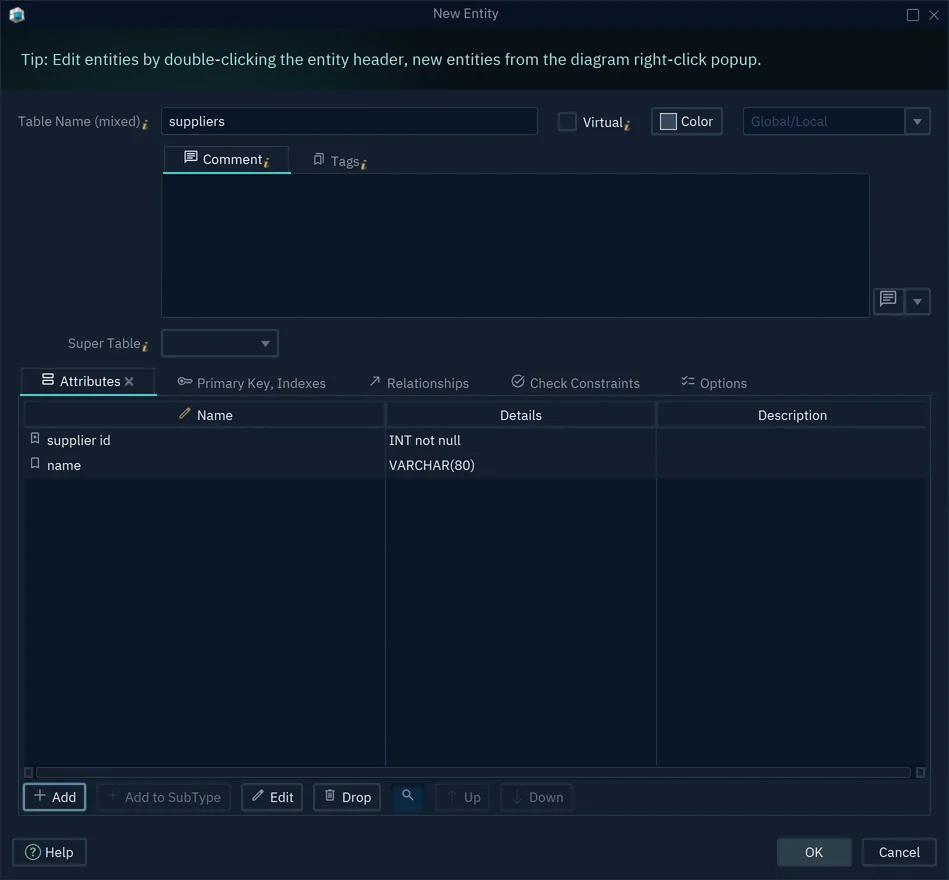The height and width of the screenshot is (880, 949).
Task: Open the Check Constraints tab
Action: pos(576,383)
